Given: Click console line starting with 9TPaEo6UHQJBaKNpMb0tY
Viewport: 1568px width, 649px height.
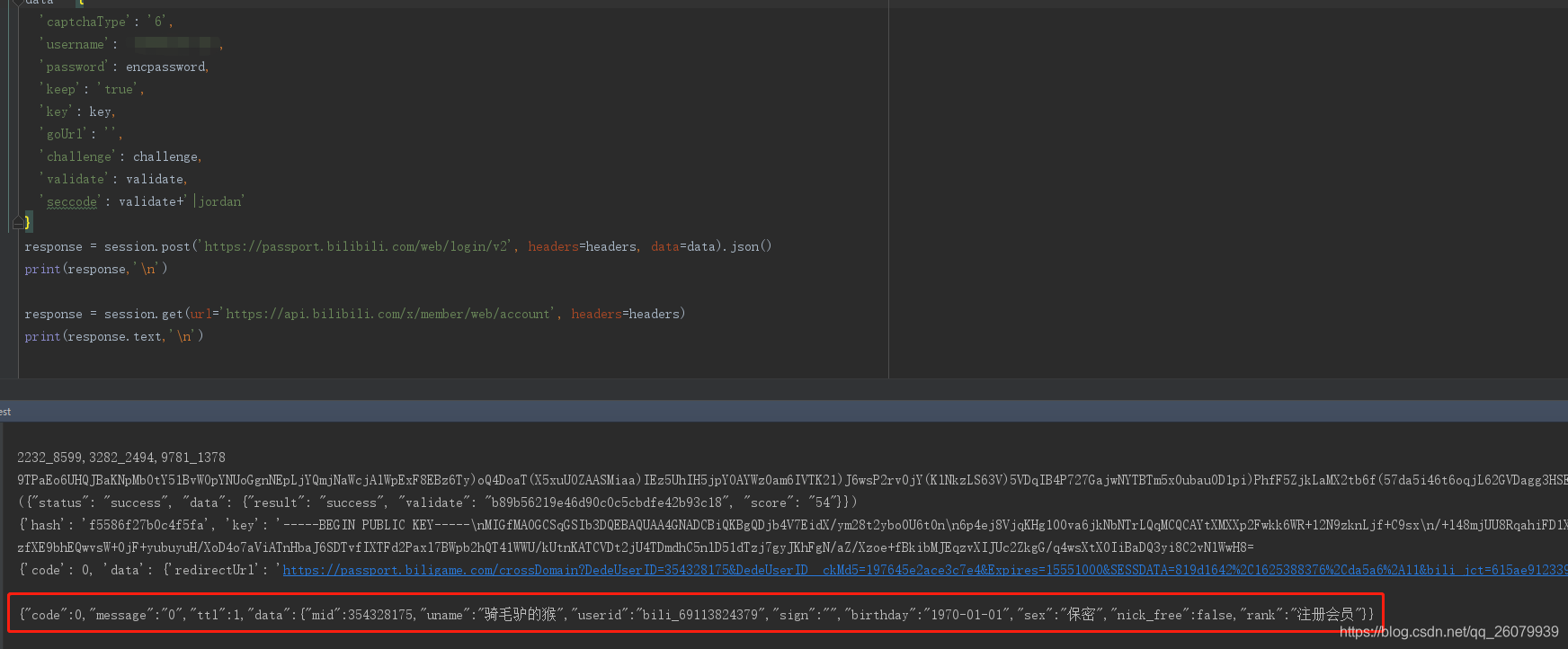Looking at the screenshot, I should pos(792,480).
